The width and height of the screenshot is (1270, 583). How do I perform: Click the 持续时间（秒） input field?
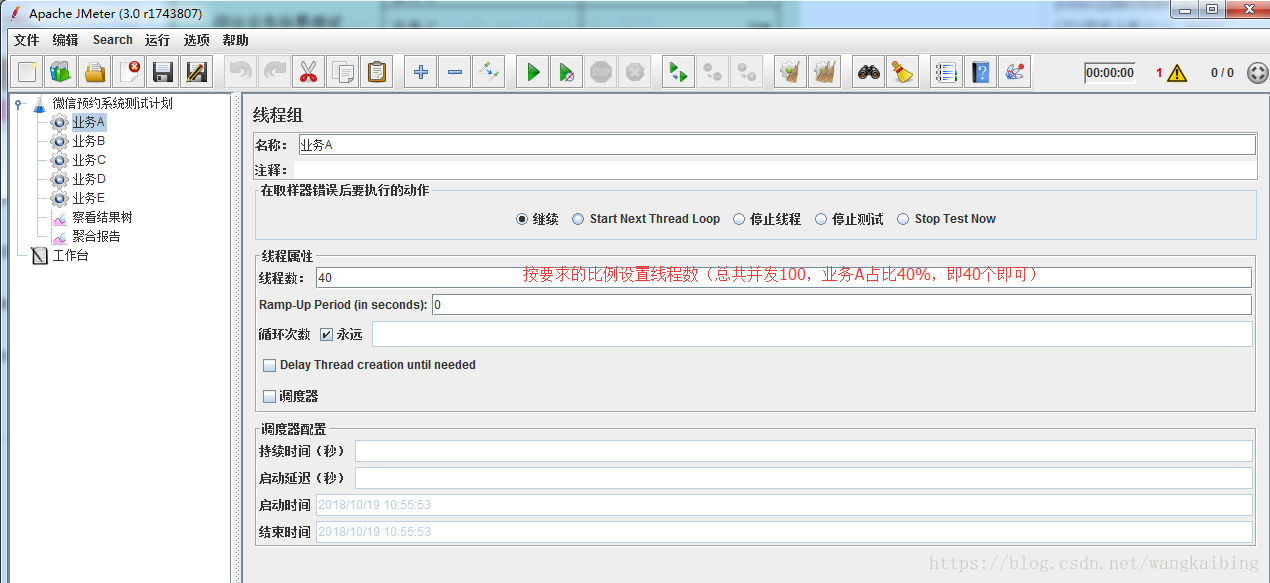[804, 451]
